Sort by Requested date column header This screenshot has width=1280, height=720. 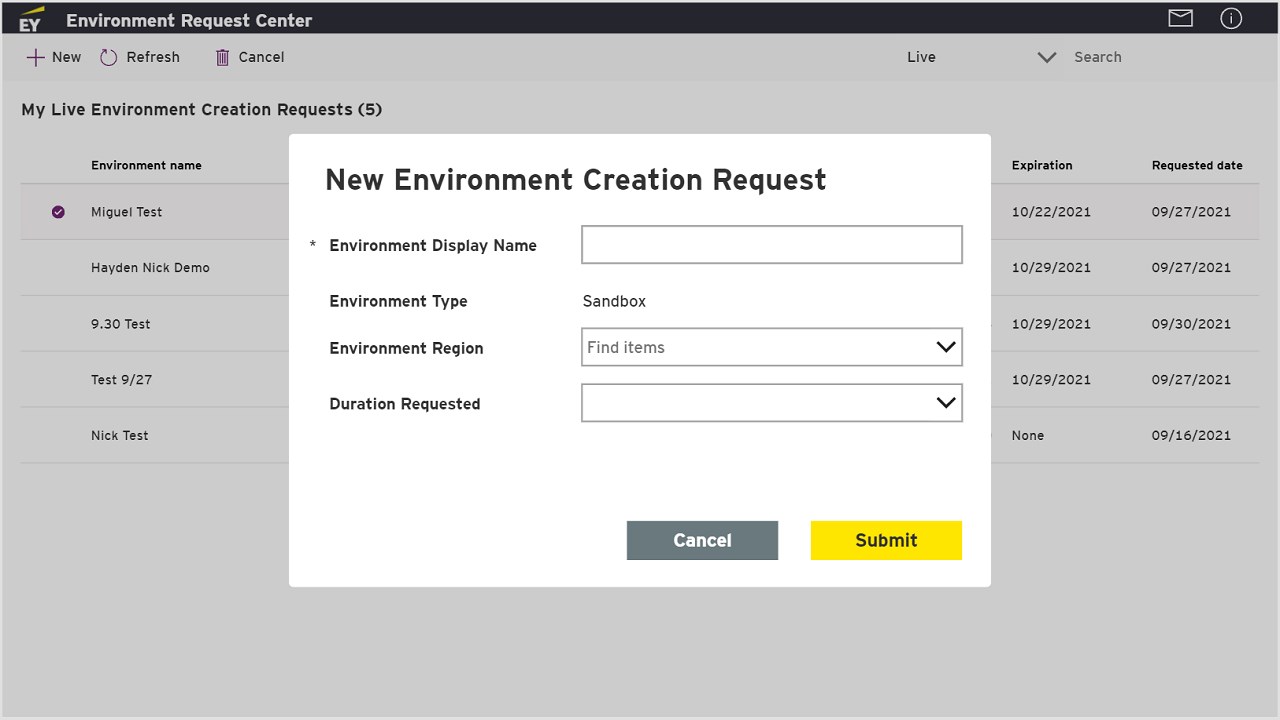pos(1196,165)
